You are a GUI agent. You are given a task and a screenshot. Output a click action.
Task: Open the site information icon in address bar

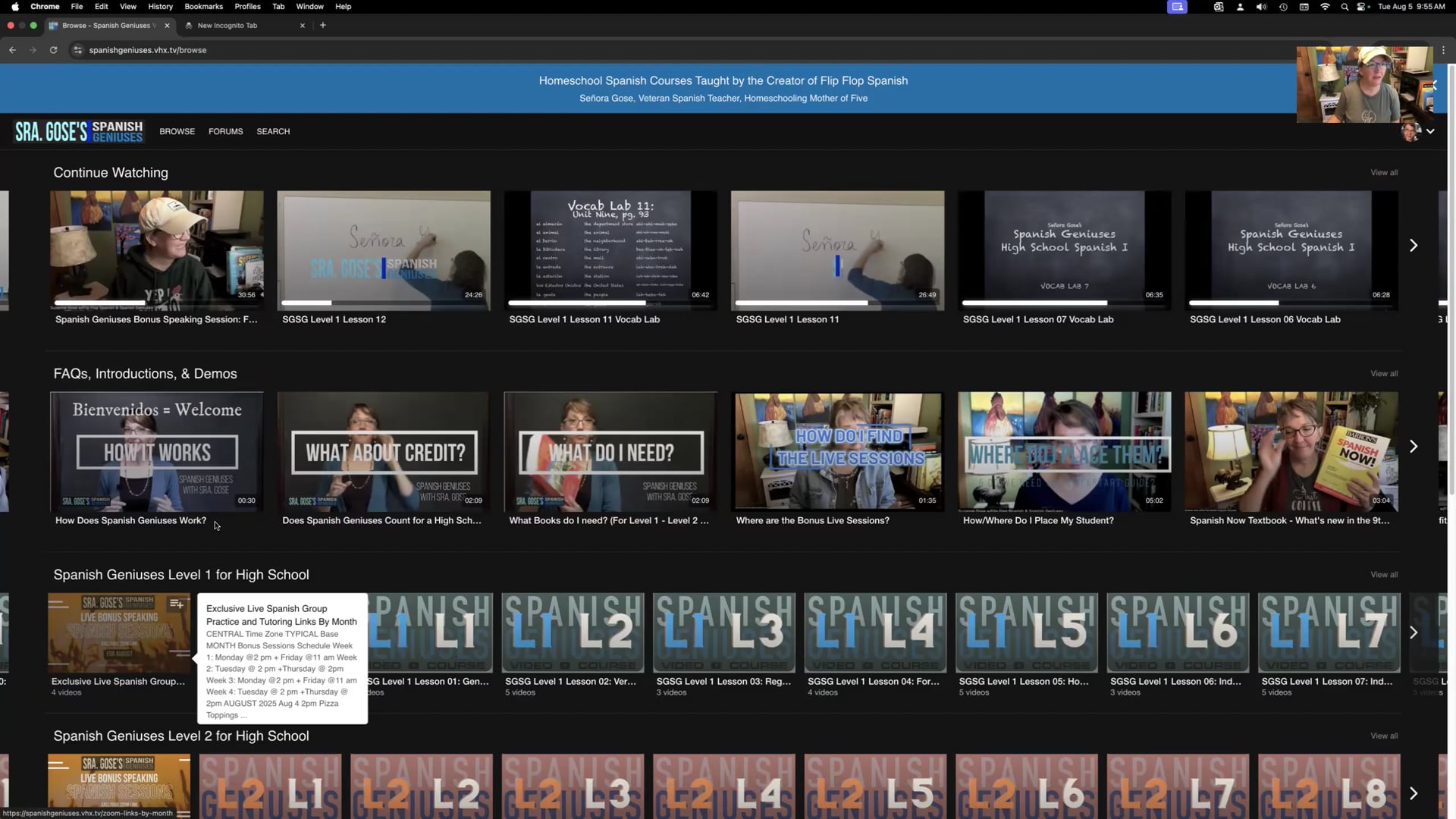pyautogui.click(x=77, y=50)
